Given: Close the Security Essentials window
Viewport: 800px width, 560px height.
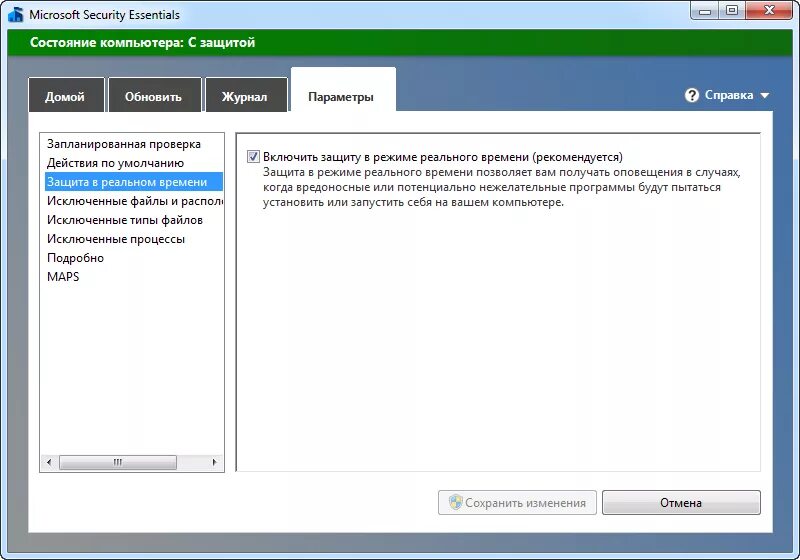Looking at the screenshot, I should coord(770,11).
